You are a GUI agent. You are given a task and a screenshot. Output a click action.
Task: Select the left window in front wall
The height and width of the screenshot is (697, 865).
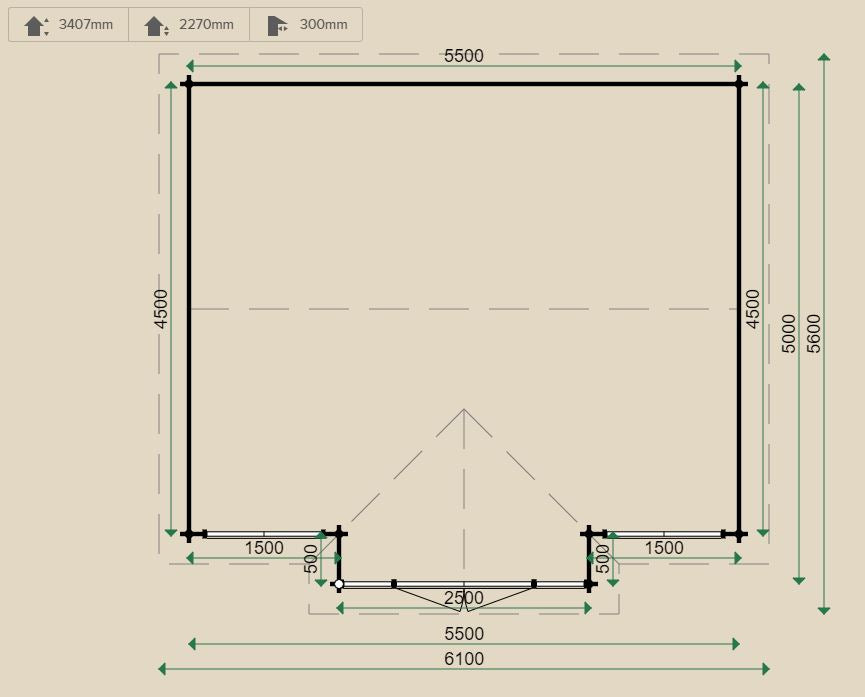(x=264, y=534)
